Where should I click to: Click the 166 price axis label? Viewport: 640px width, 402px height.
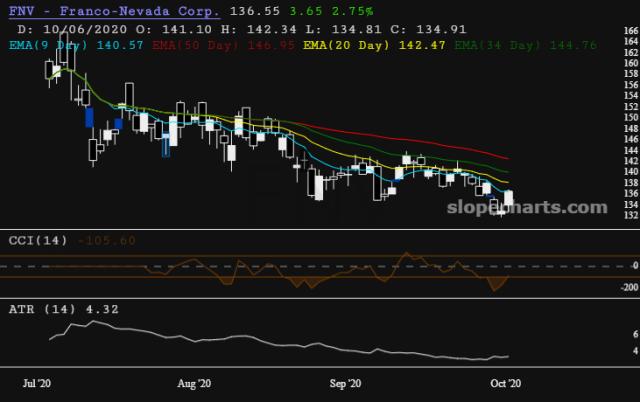[631, 32]
